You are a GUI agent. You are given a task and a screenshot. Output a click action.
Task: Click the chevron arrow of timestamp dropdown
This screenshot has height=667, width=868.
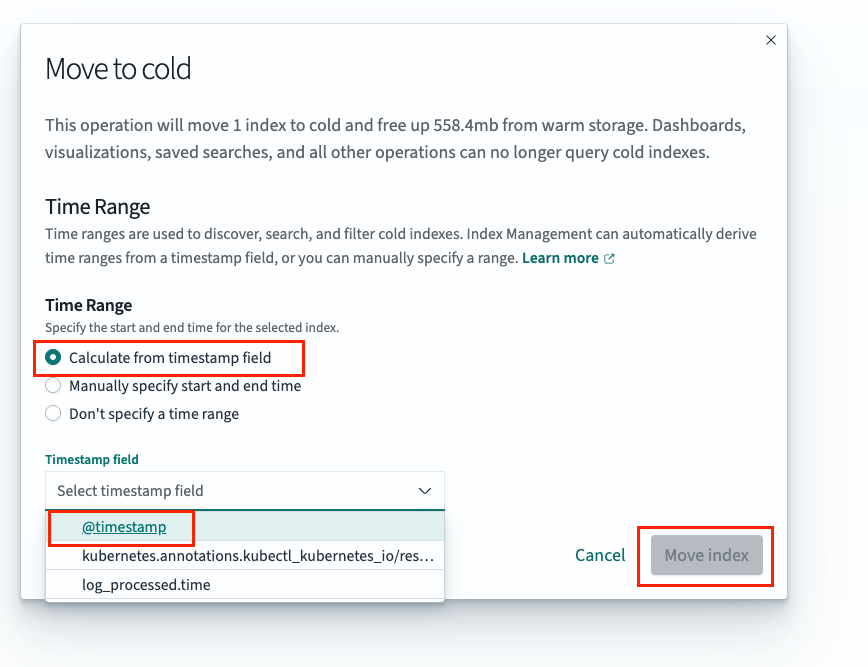[425, 491]
